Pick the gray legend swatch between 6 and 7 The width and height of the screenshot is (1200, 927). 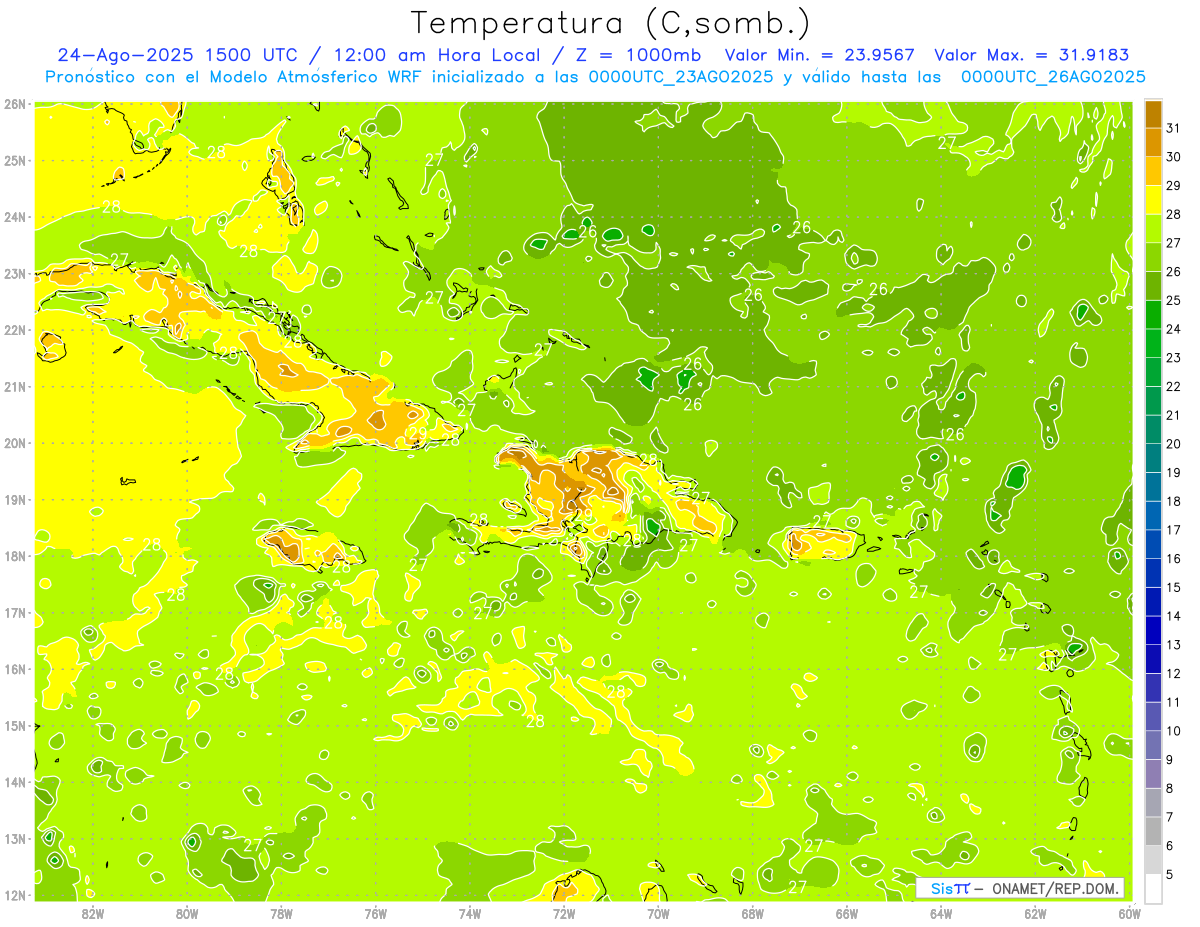pyautogui.click(x=1154, y=832)
